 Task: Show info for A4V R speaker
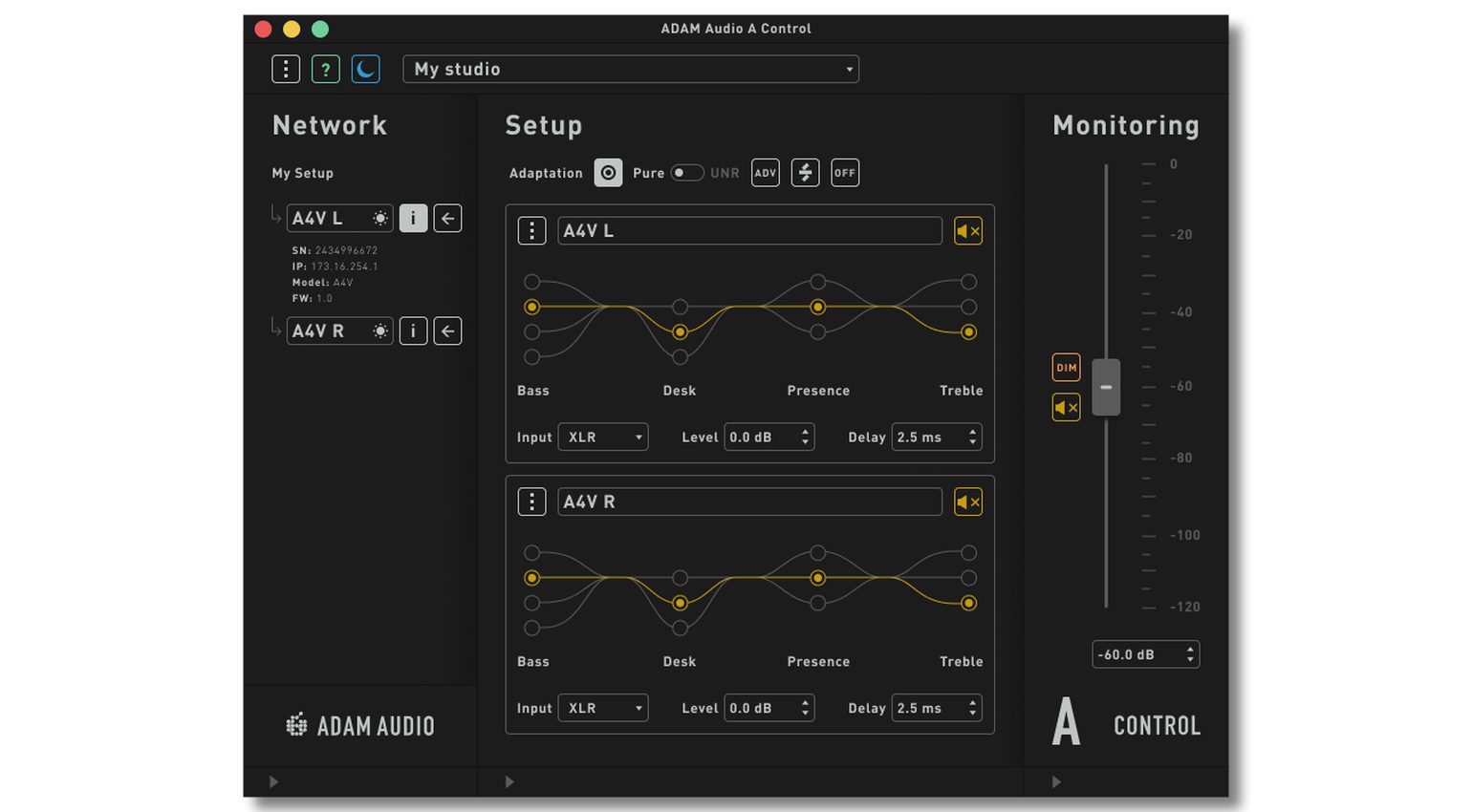click(x=413, y=331)
